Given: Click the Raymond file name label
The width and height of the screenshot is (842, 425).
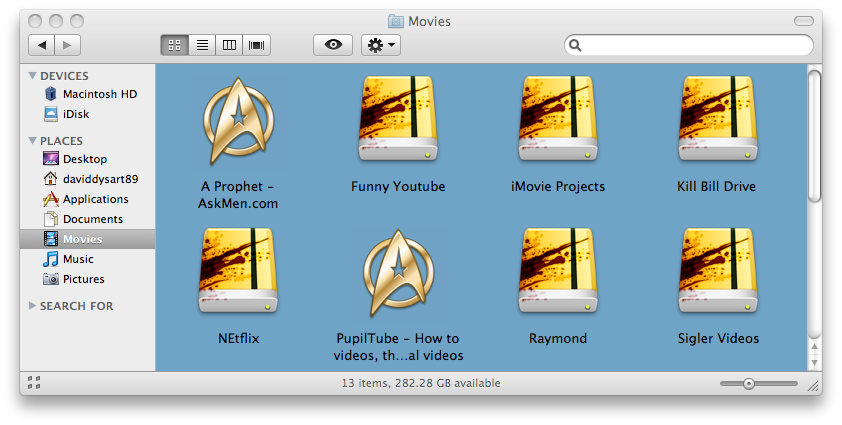Looking at the screenshot, I should pos(558,338).
